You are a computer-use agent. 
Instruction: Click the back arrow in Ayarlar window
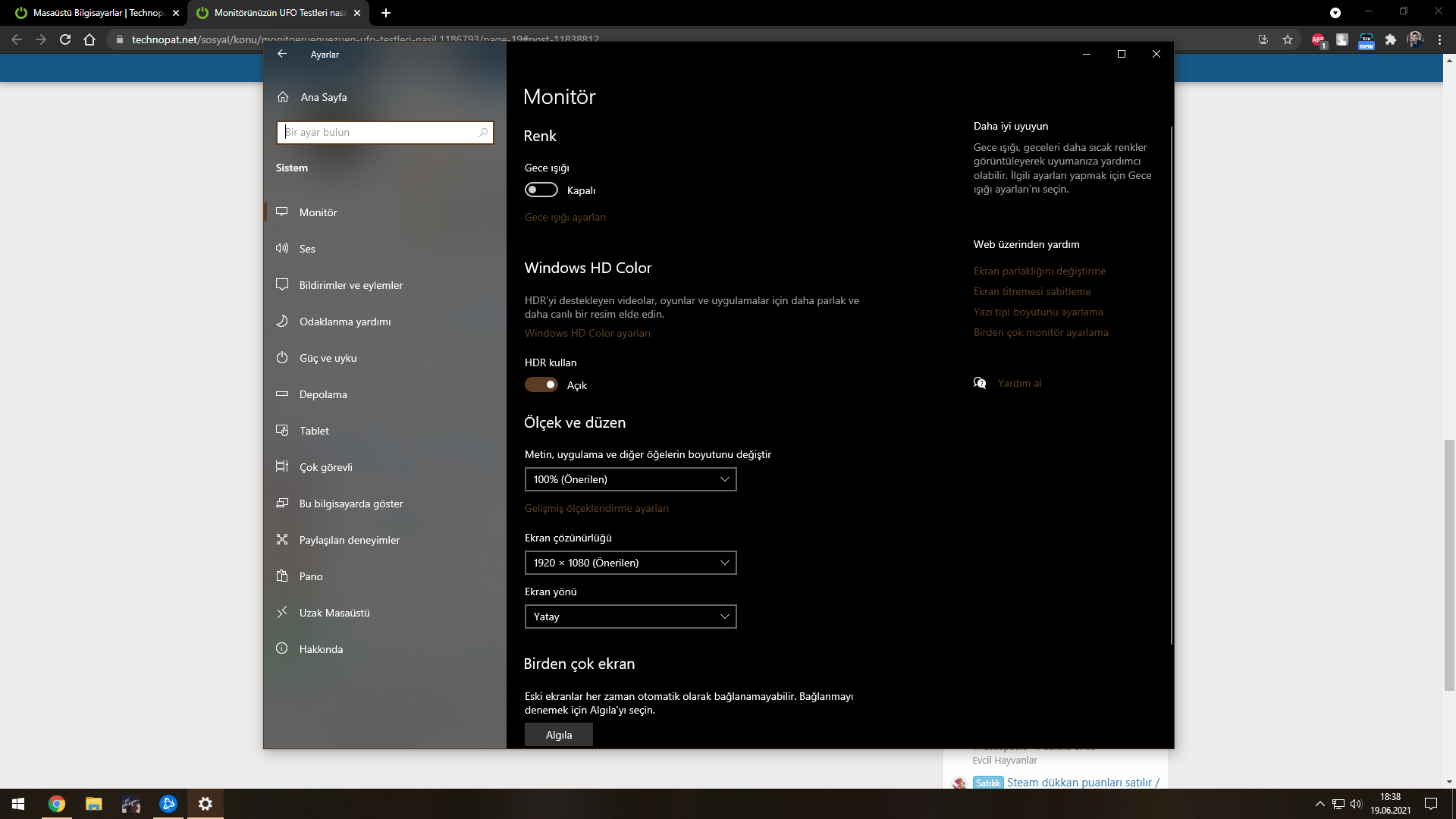click(282, 54)
